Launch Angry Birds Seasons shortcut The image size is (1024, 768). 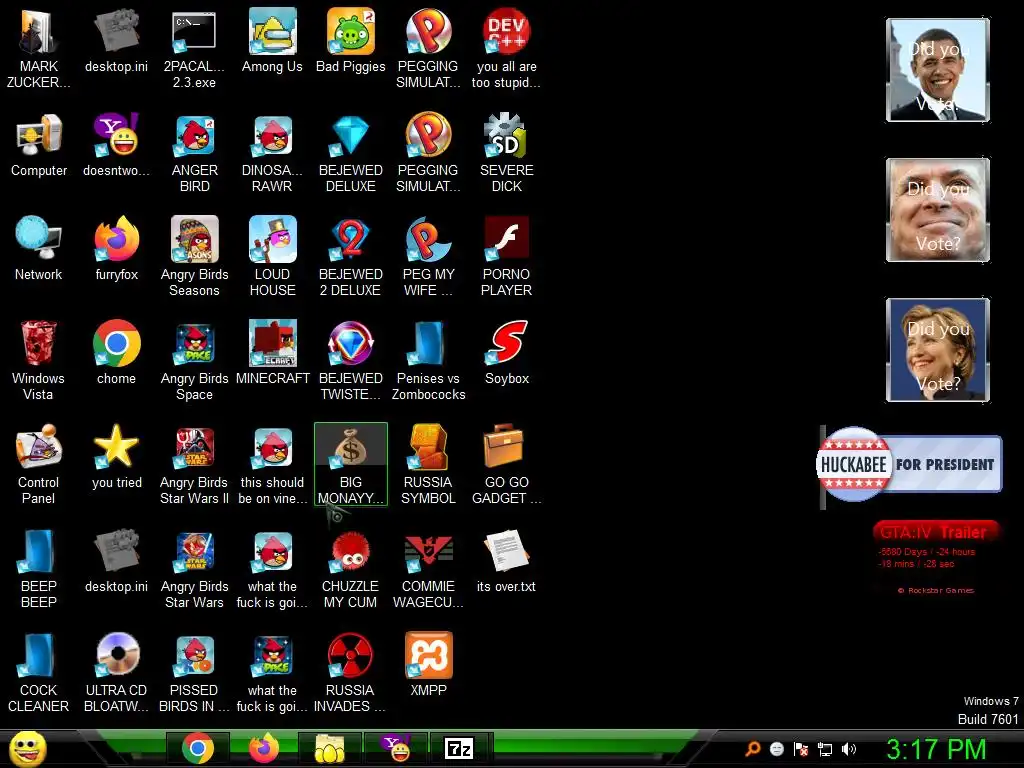(194, 257)
